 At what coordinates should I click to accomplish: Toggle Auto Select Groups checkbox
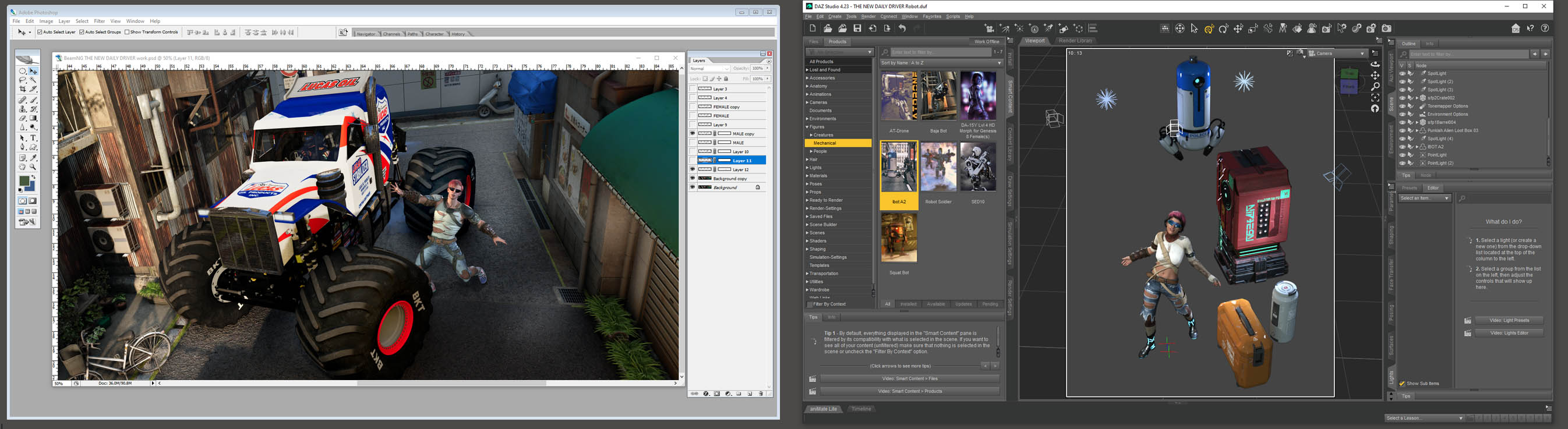pyautogui.click(x=82, y=31)
